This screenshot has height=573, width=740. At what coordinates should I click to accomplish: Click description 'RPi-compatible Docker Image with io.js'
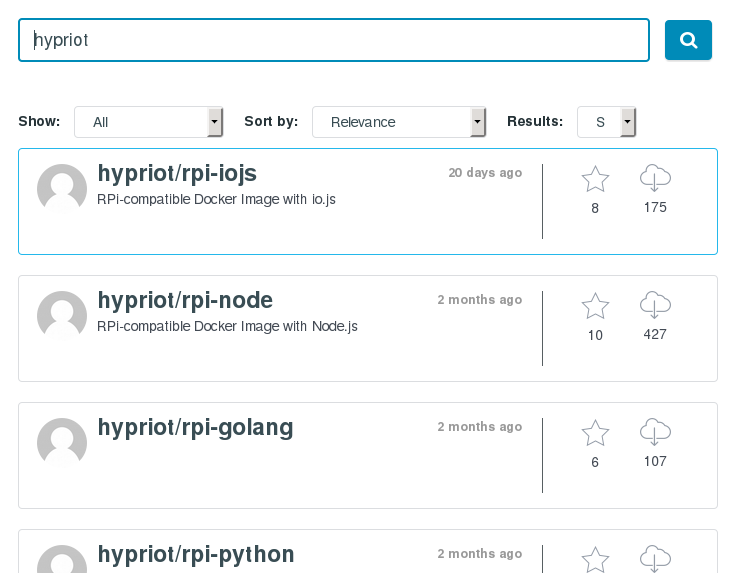pyautogui.click(x=216, y=200)
